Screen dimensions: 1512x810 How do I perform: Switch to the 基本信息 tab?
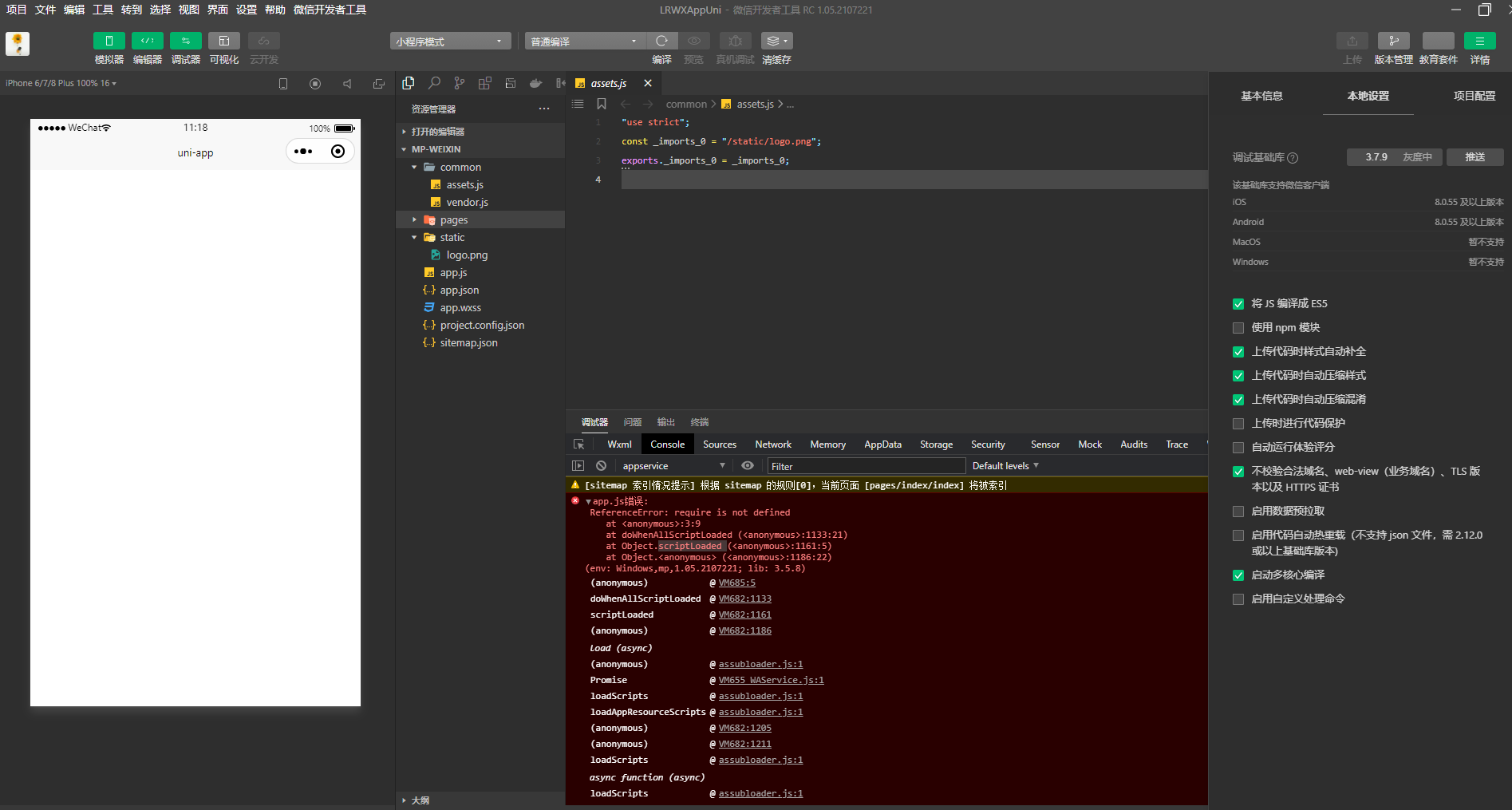(1262, 96)
